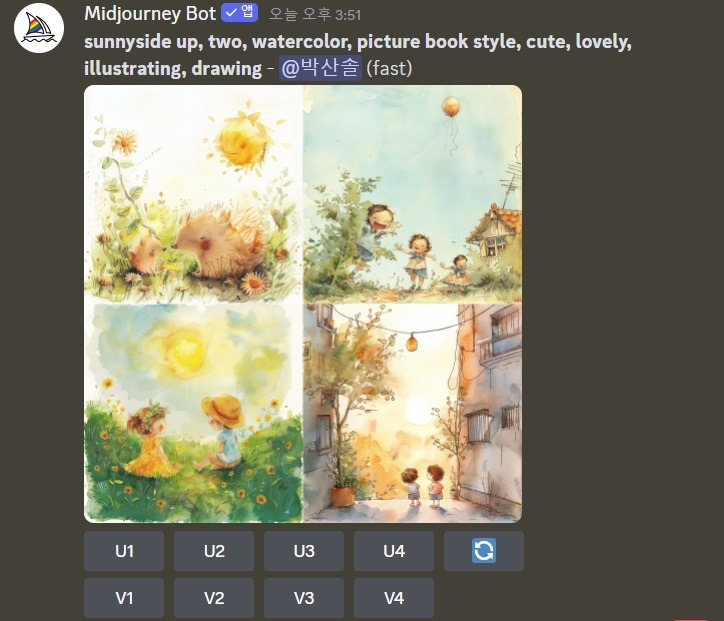Click the bold prompt text sunnyside up
The width and height of the screenshot is (724, 621).
click(141, 42)
